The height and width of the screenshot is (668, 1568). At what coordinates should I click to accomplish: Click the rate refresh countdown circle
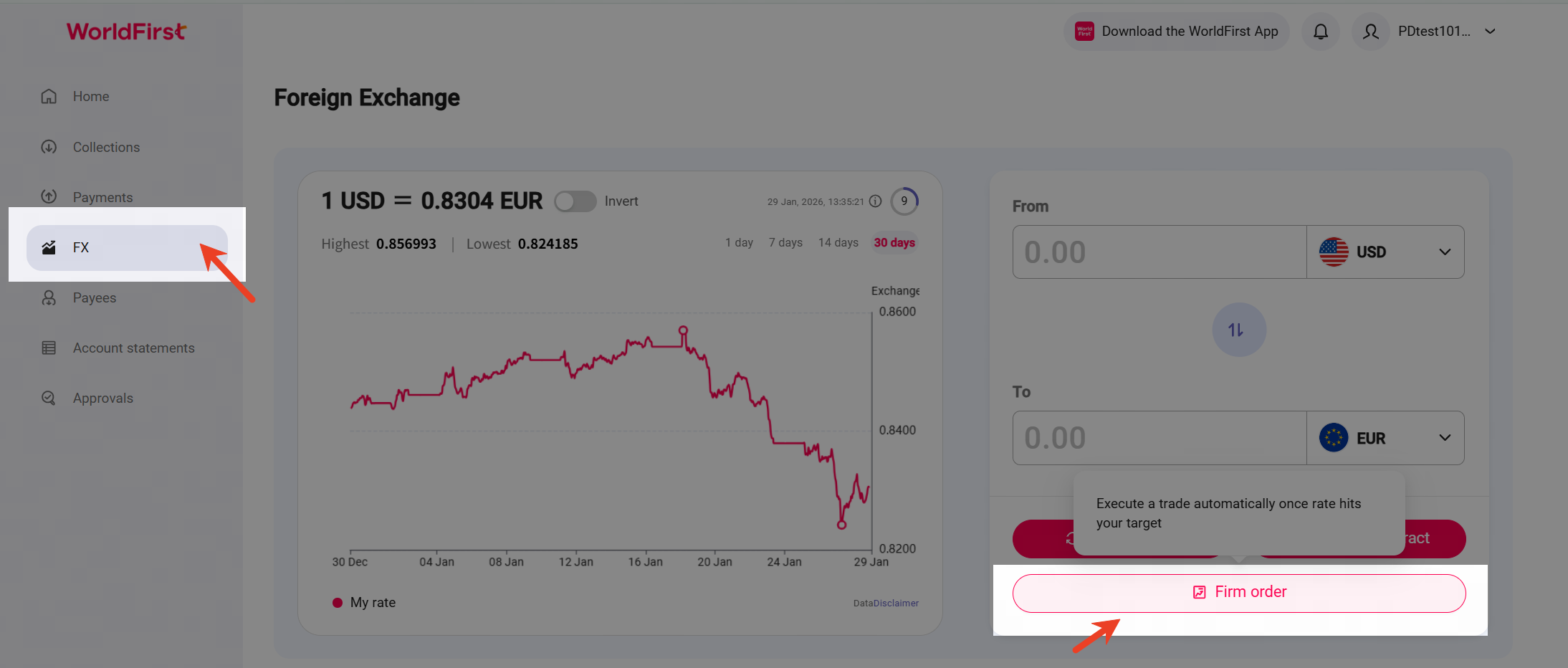(904, 201)
